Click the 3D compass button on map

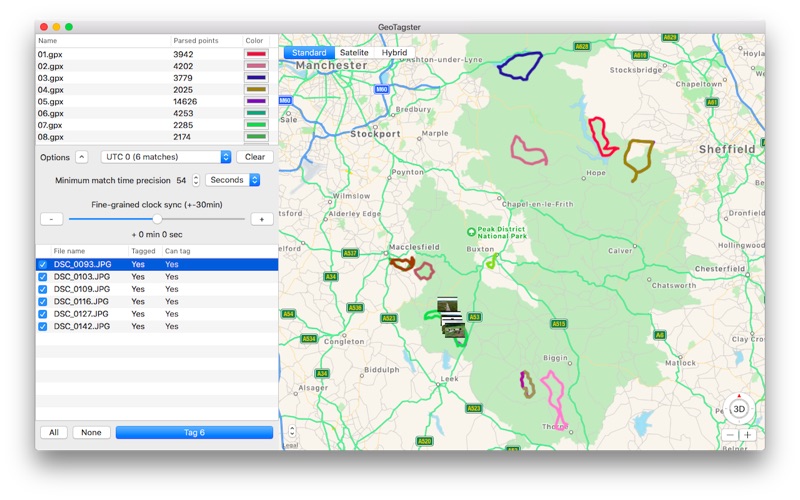click(x=739, y=408)
